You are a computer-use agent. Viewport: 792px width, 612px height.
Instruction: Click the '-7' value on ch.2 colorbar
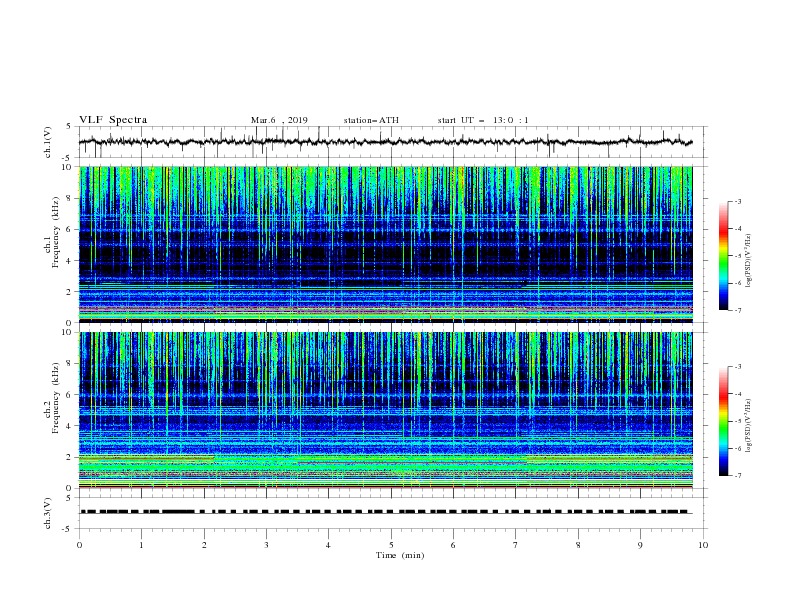pos(737,475)
